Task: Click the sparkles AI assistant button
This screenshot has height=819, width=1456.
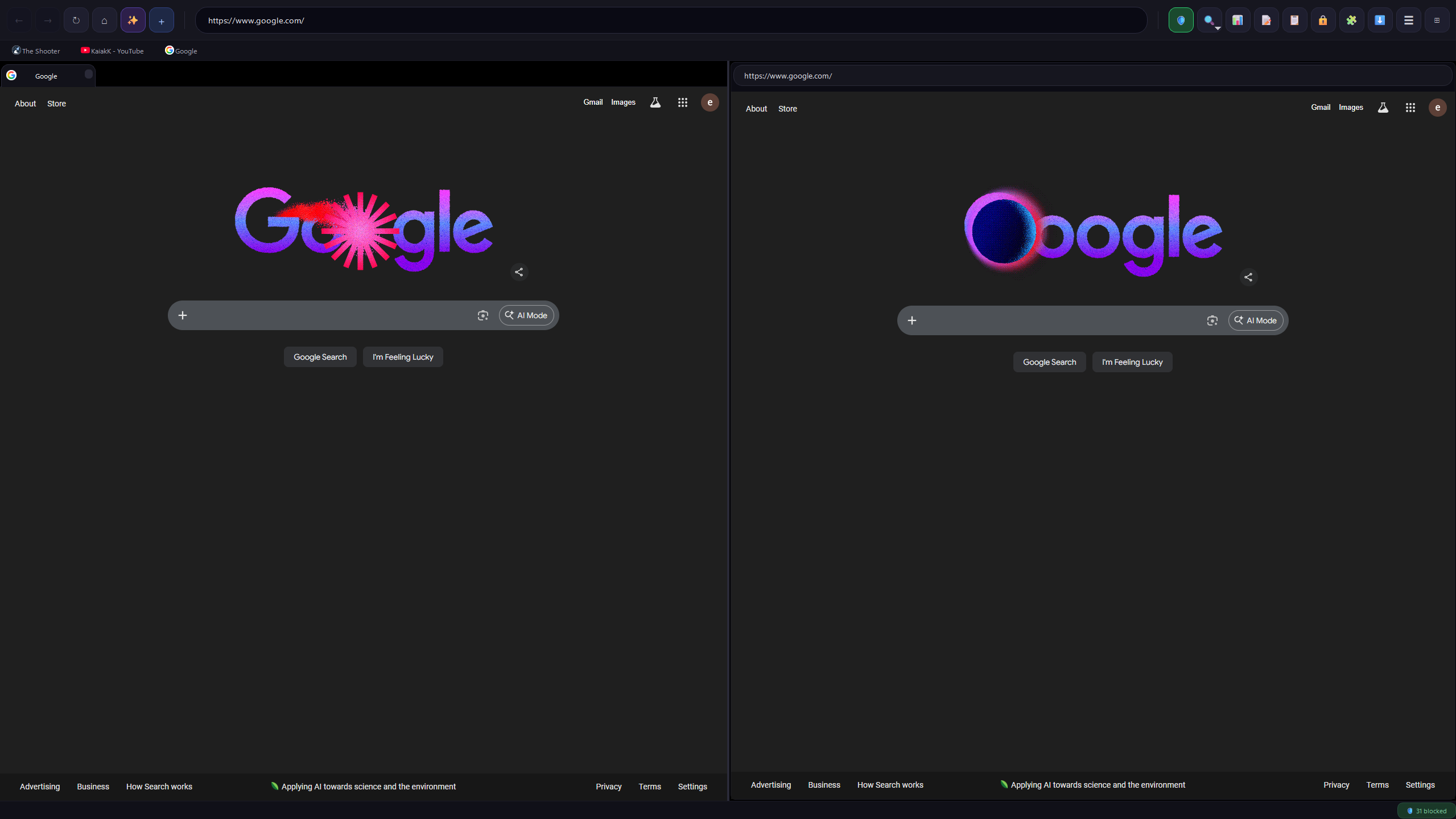Action: point(133,20)
